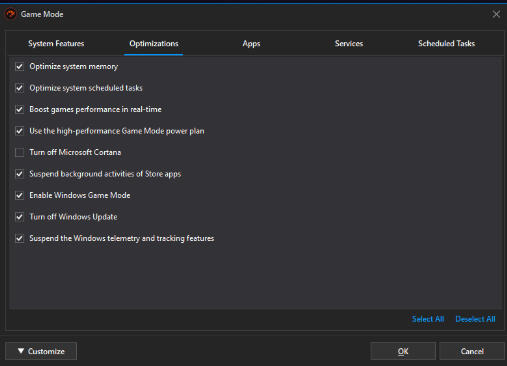Click the 'Turn off Microsoft Cortana' label text
This screenshot has height=366, width=507.
(x=75, y=152)
